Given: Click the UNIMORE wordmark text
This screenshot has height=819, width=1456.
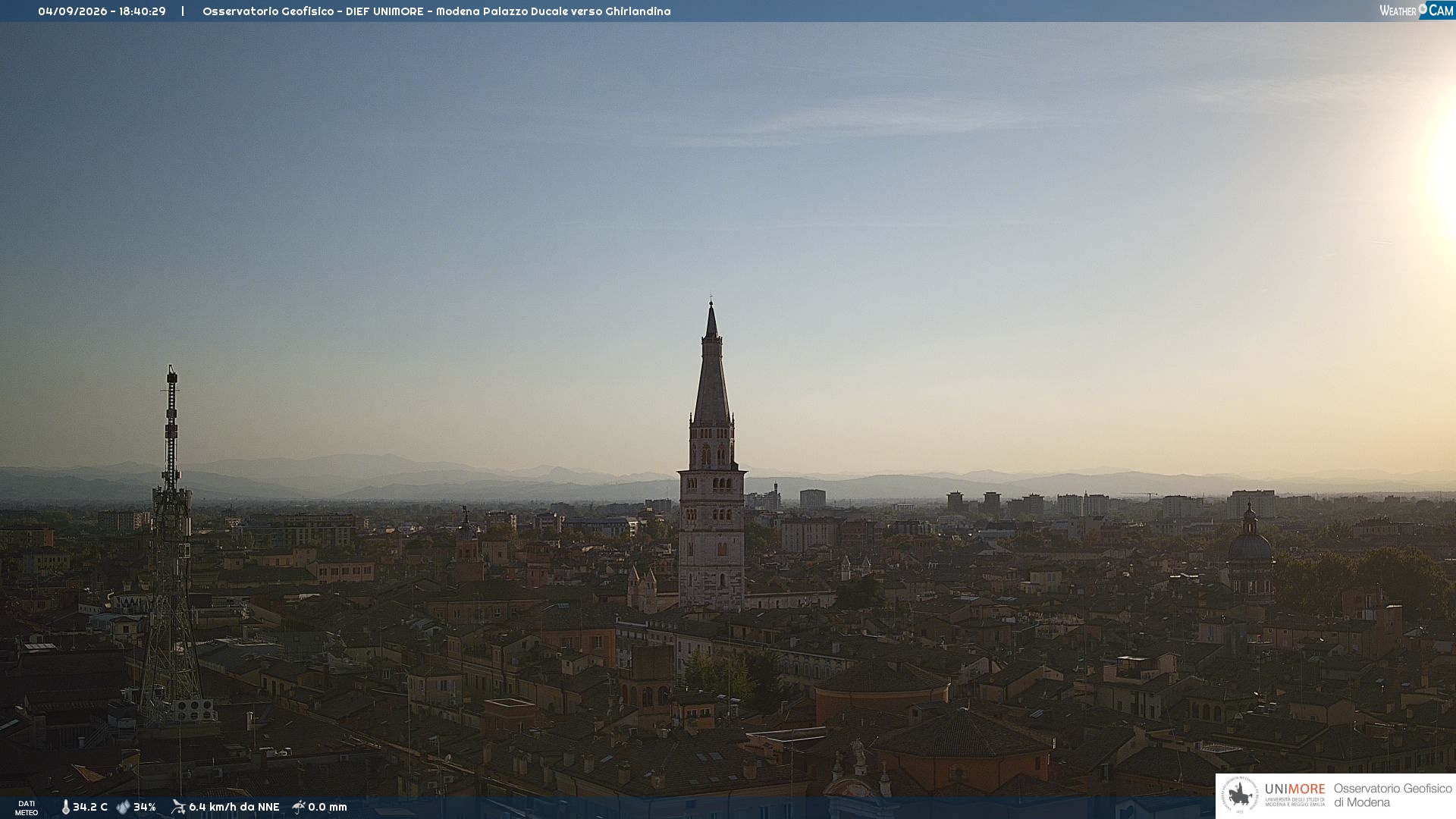Looking at the screenshot, I should tap(1295, 789).
